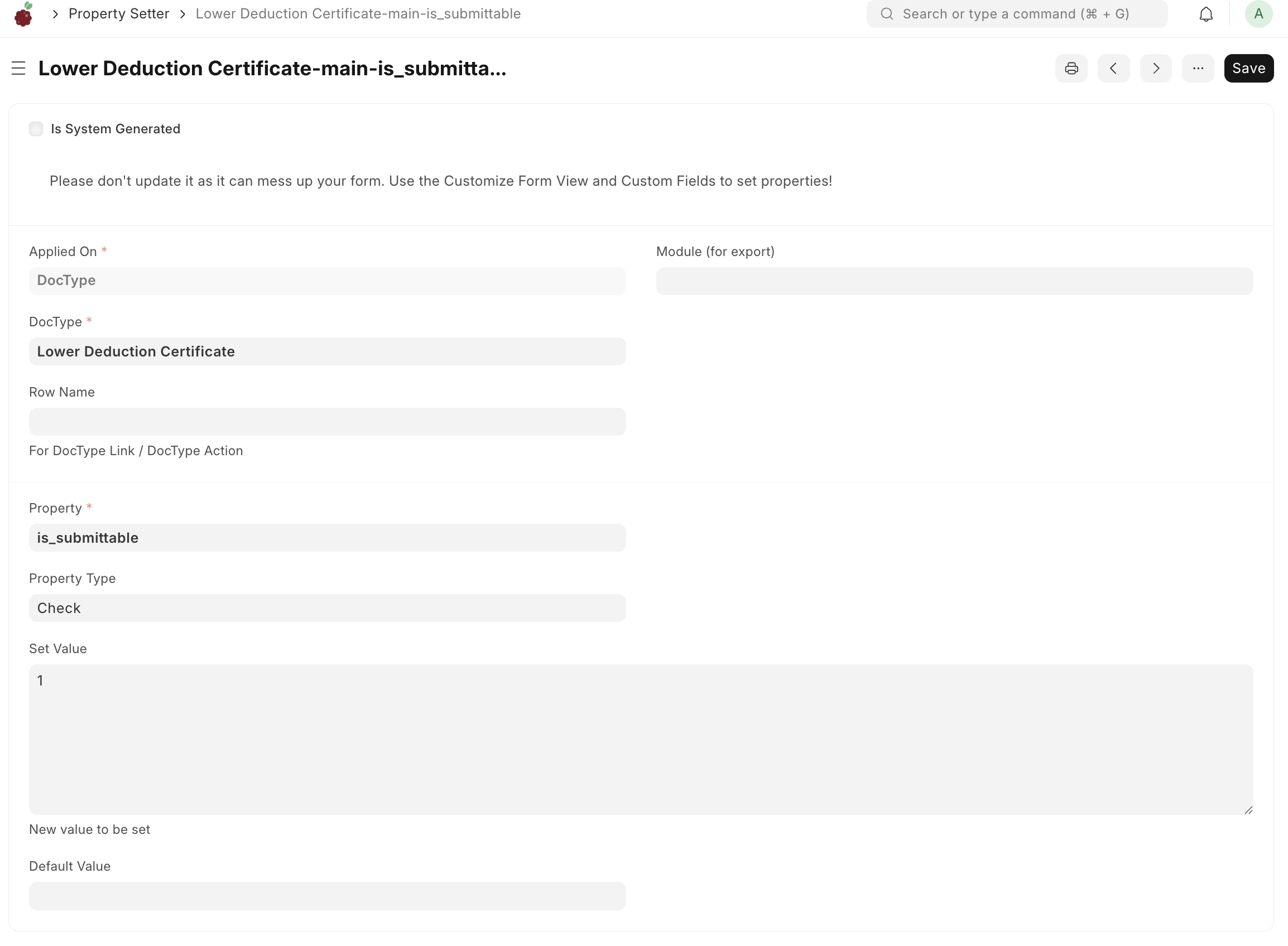Screen dimensions: 1288x946
Task: Click the Default Value input
Action: pyautogui.click(x=327, y=896)
